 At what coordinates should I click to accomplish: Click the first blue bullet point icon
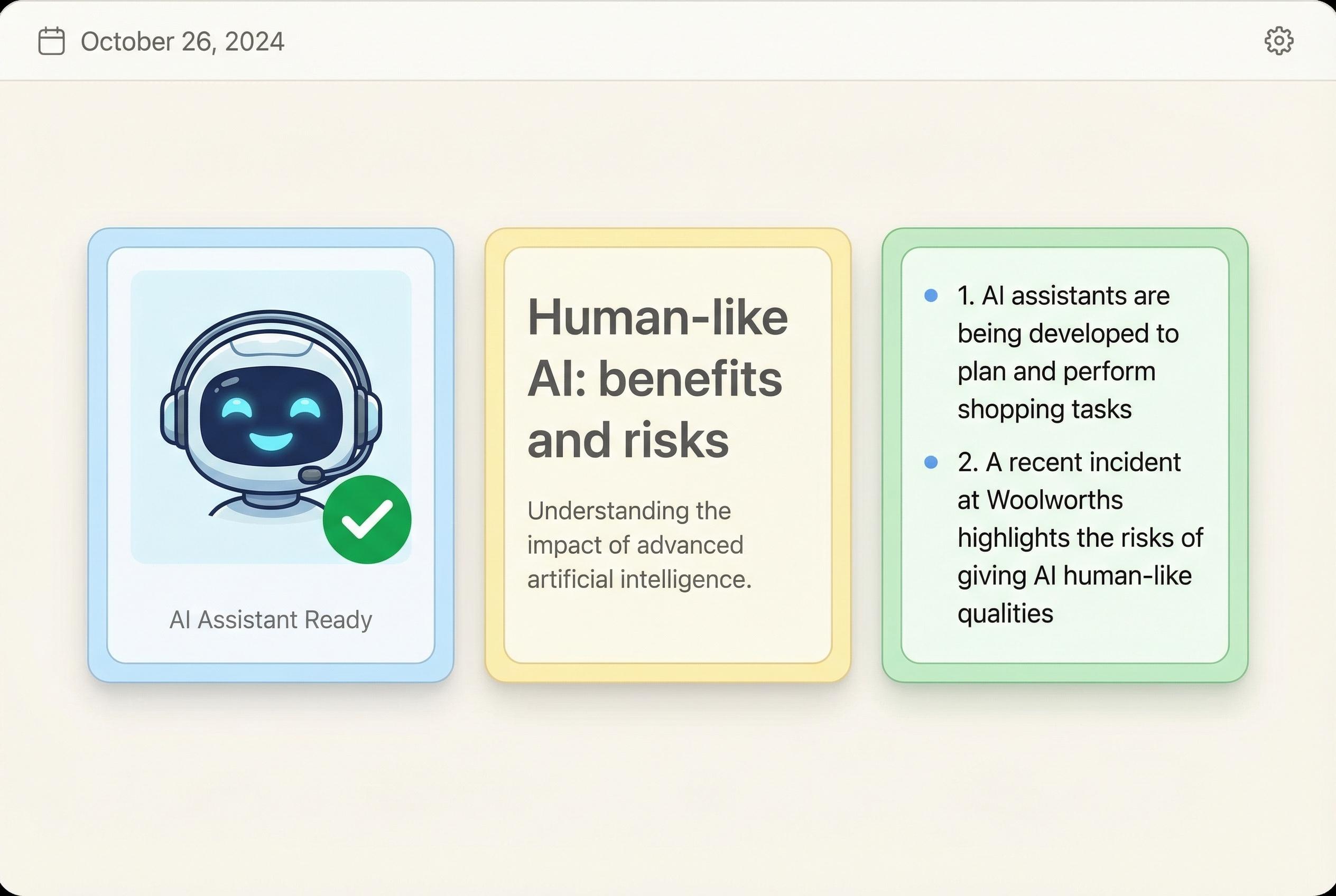(x=932, y=294)
